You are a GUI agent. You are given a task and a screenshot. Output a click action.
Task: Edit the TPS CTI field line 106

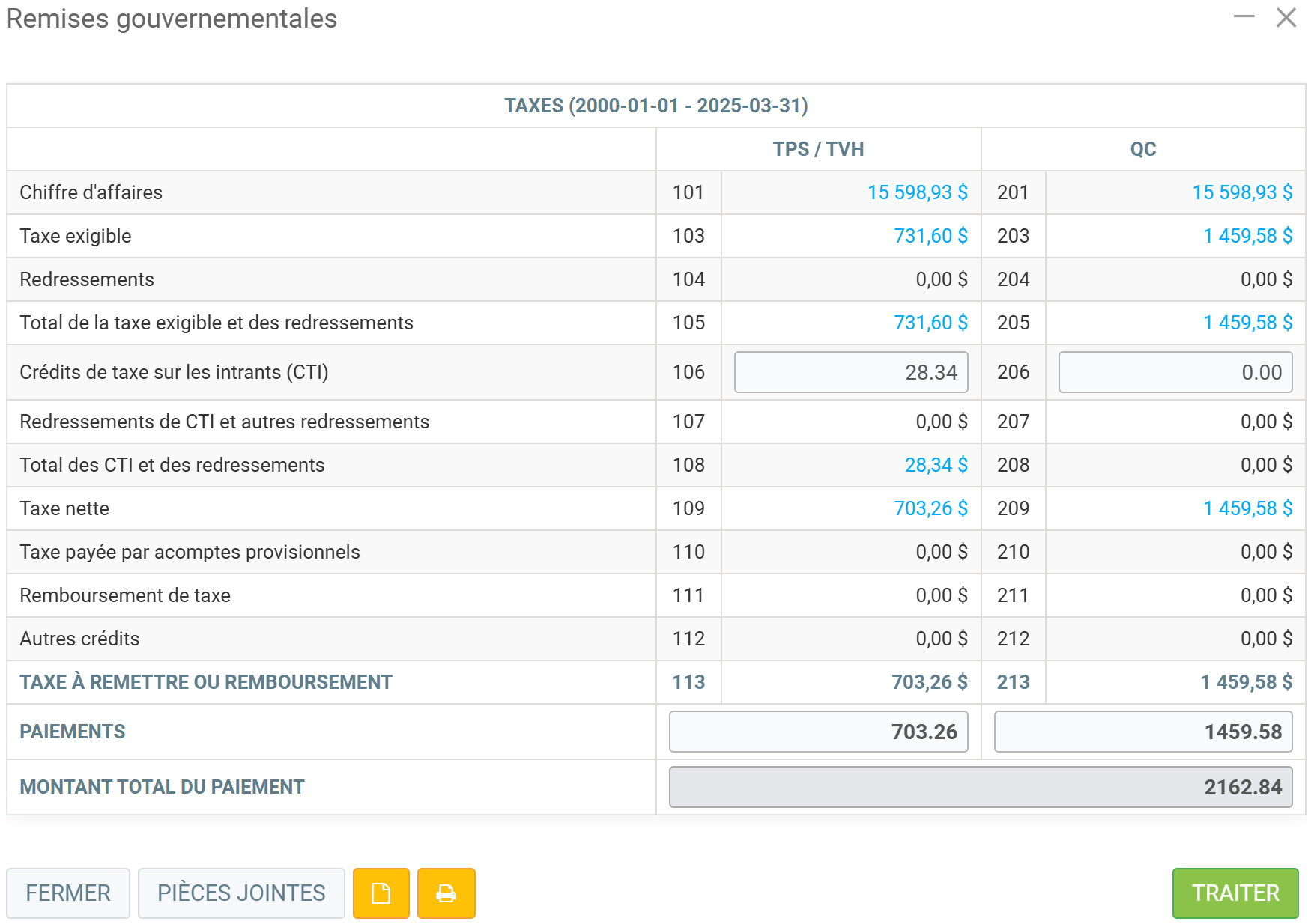850,372
